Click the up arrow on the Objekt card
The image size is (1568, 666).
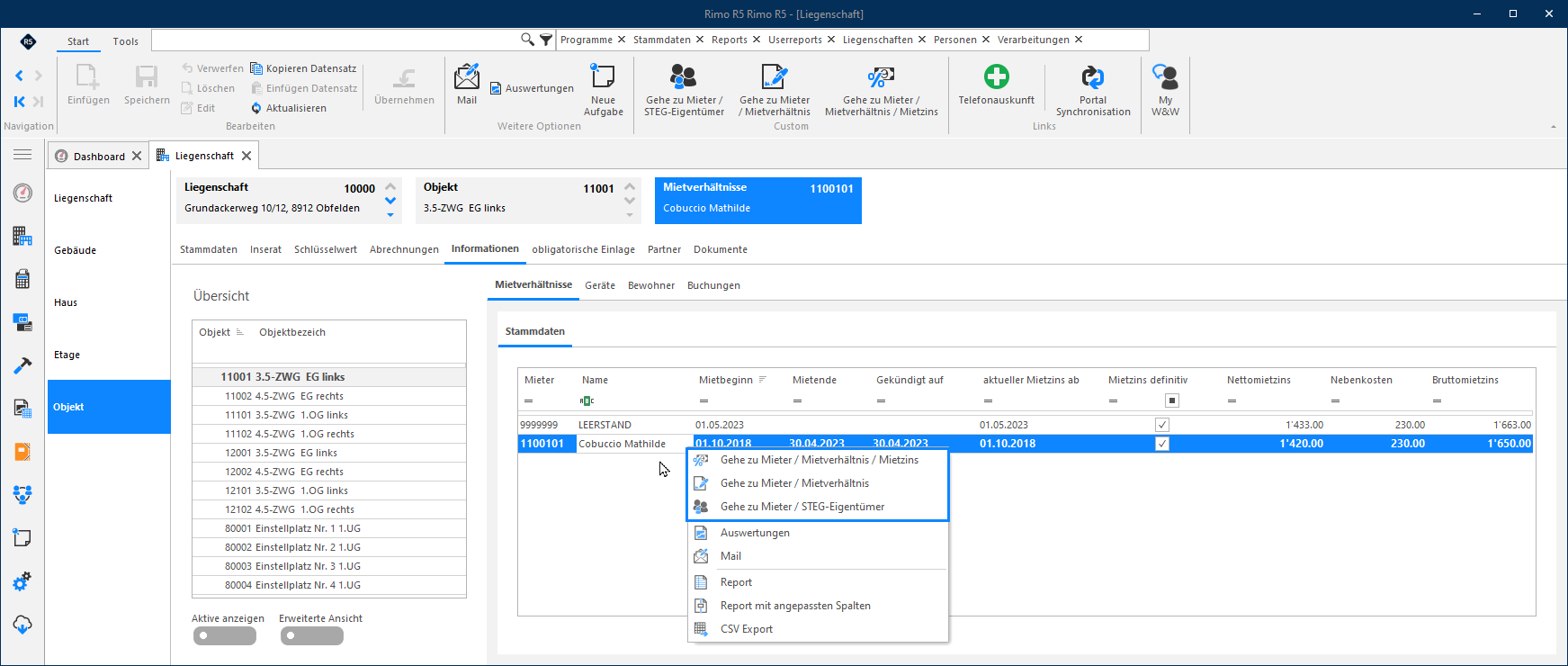630,187
